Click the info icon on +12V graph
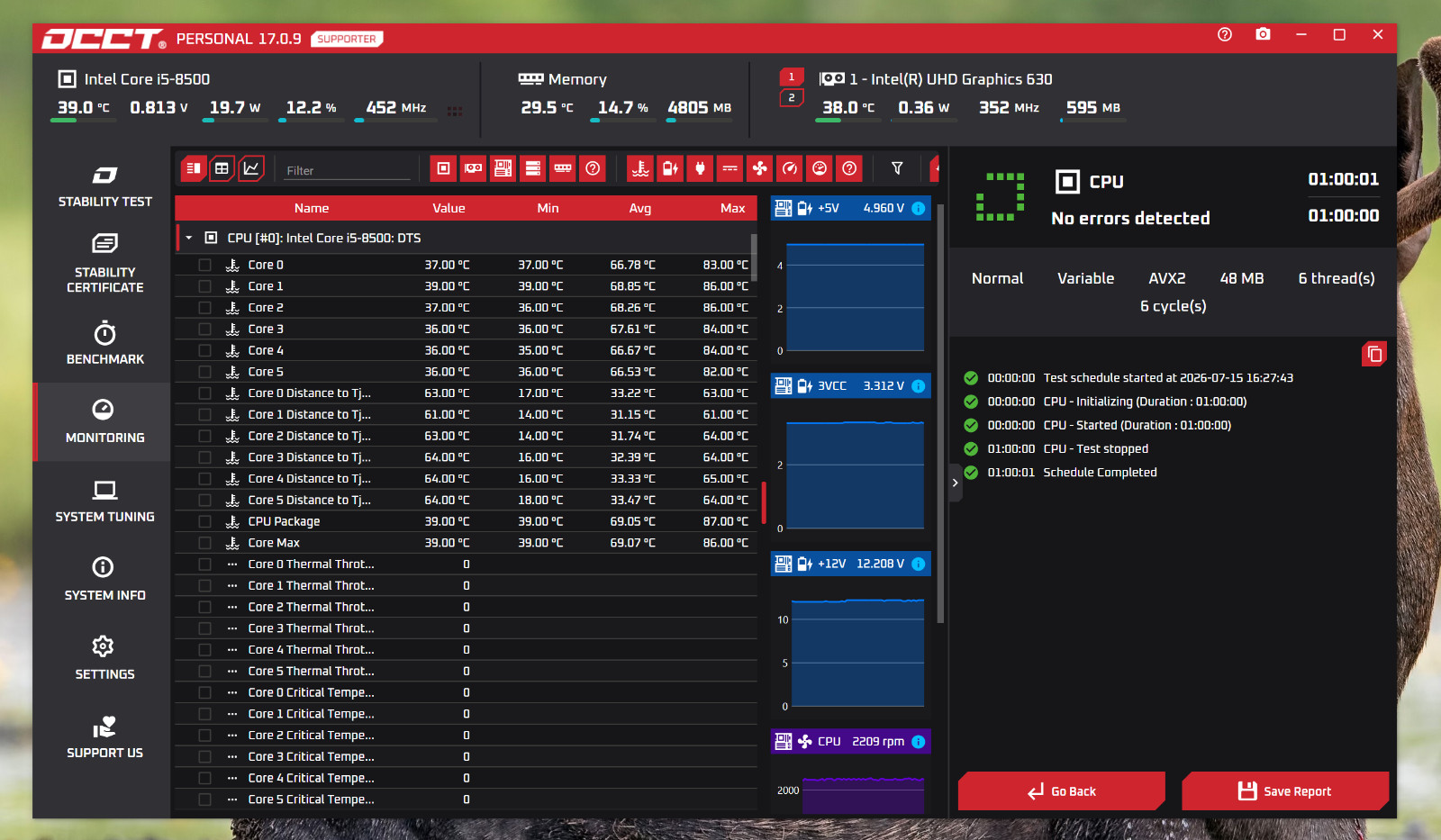Screen dimensions: 1441x840 tap(919, 564)
